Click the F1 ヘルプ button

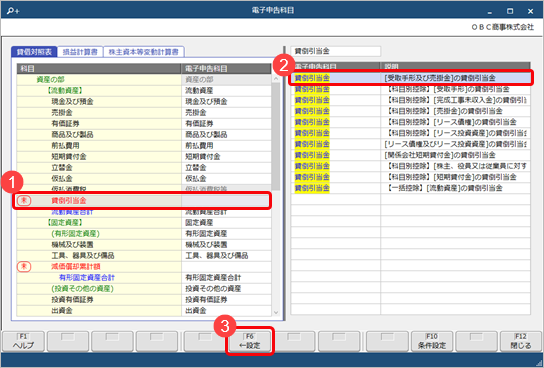click(24, 341)
